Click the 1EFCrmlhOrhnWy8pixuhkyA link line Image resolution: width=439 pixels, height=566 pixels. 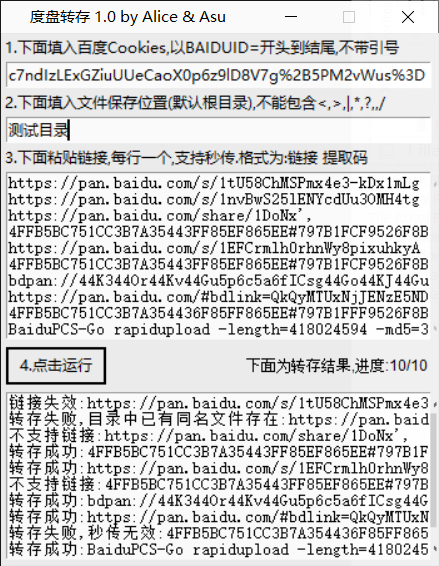[x=214, y=248]
